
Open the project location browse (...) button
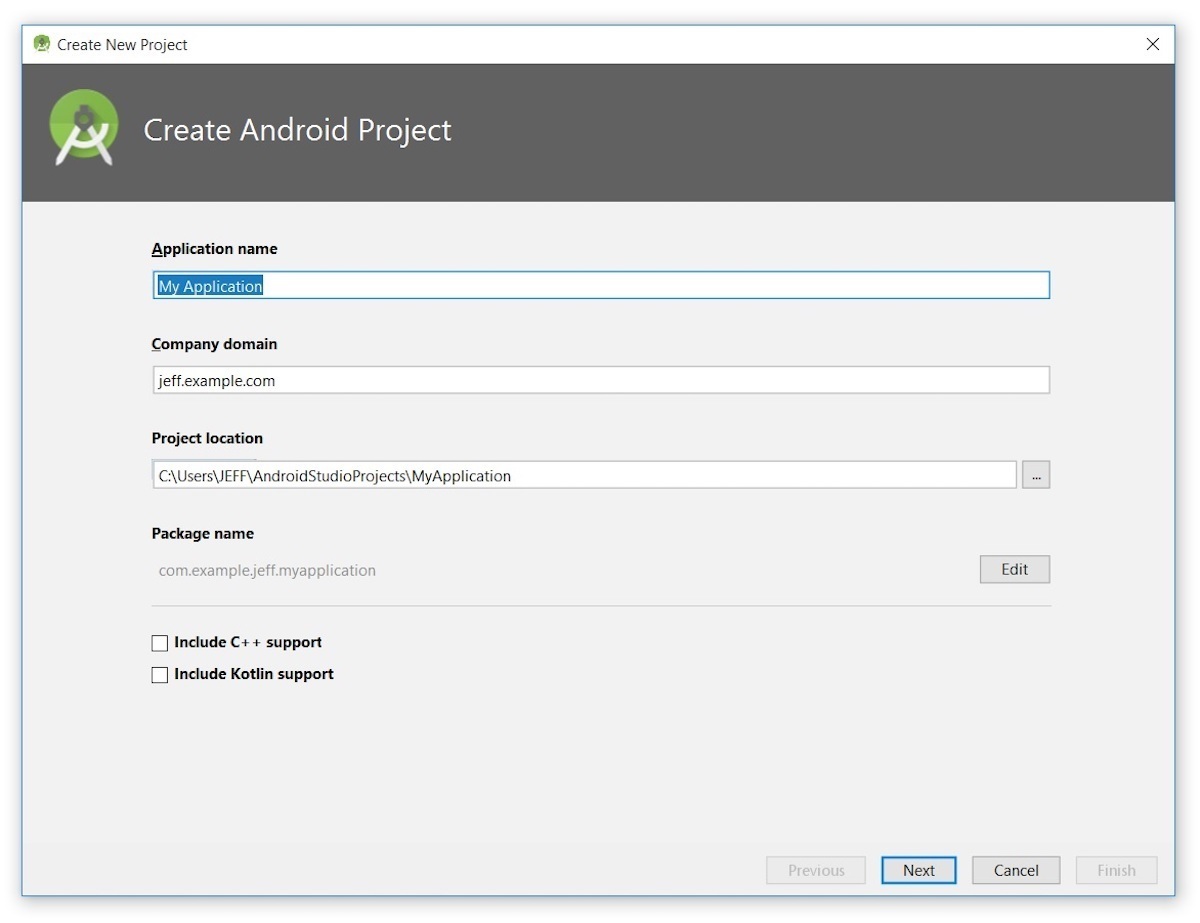pos(1035,475)
